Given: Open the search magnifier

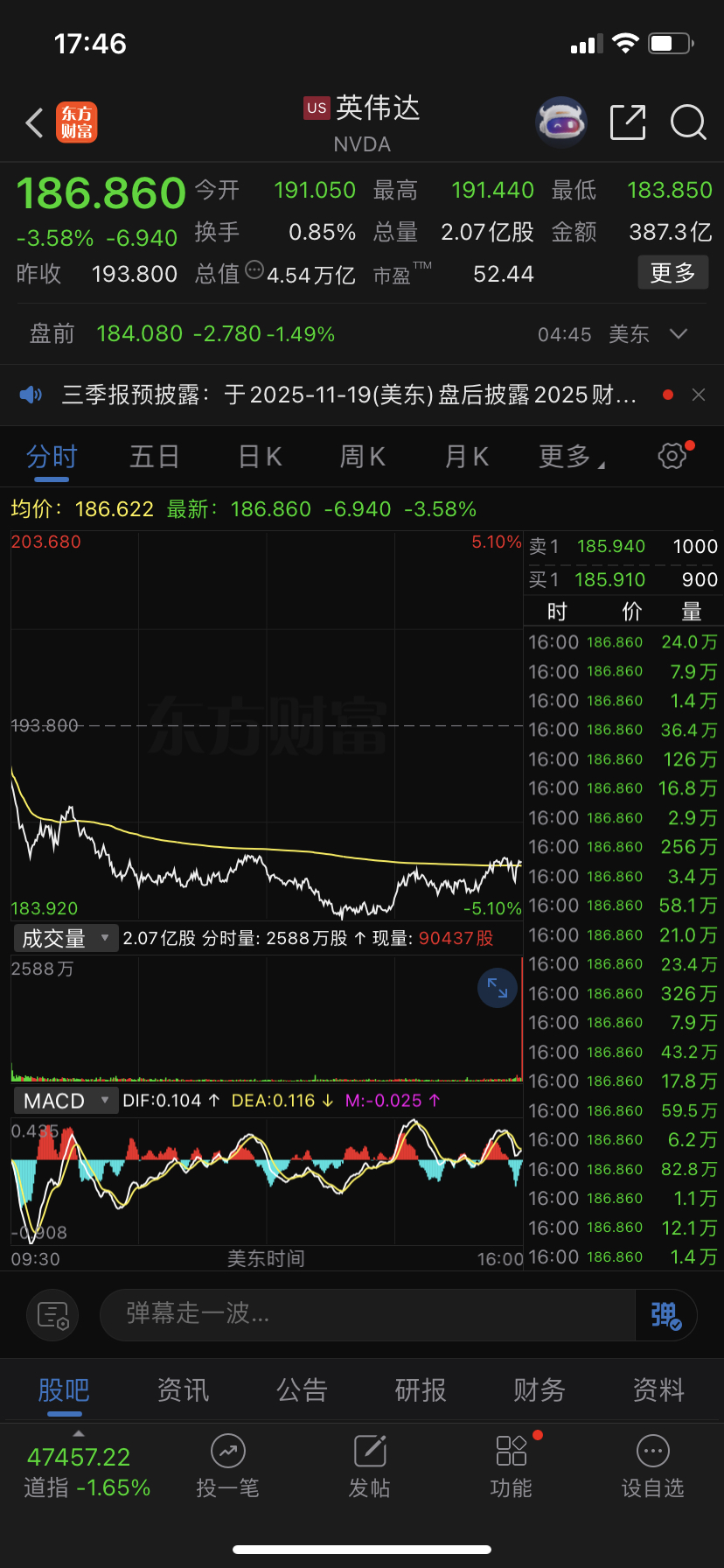Looking at the screenshot, I should tap(688, 122).
